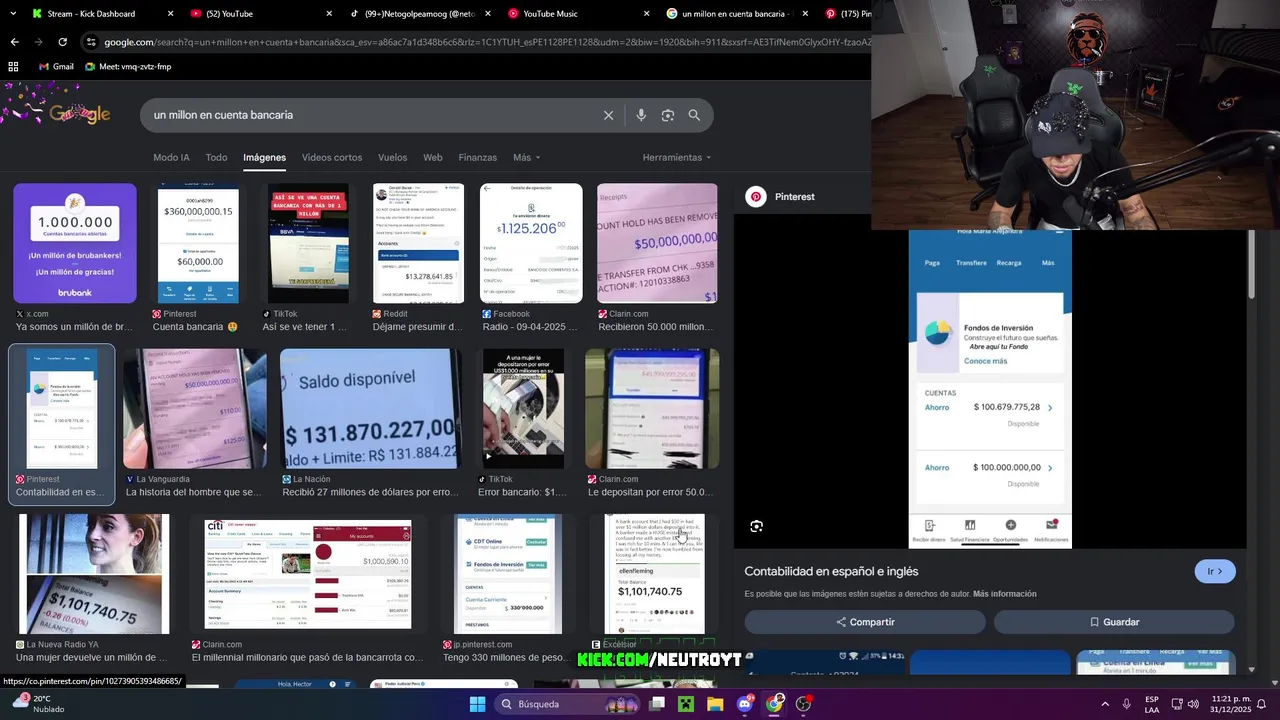Open the Facebook 'Radio - 09-04-2025' result

[531, 243]
